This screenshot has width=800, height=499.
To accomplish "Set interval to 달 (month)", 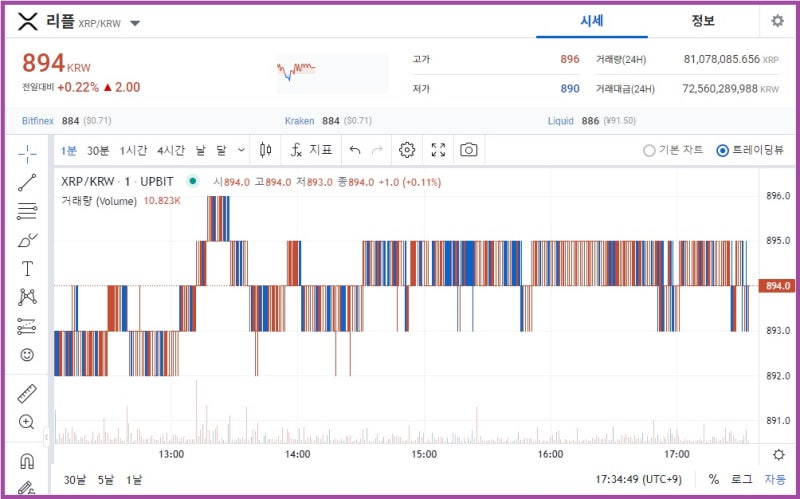I will click(221, 151).
